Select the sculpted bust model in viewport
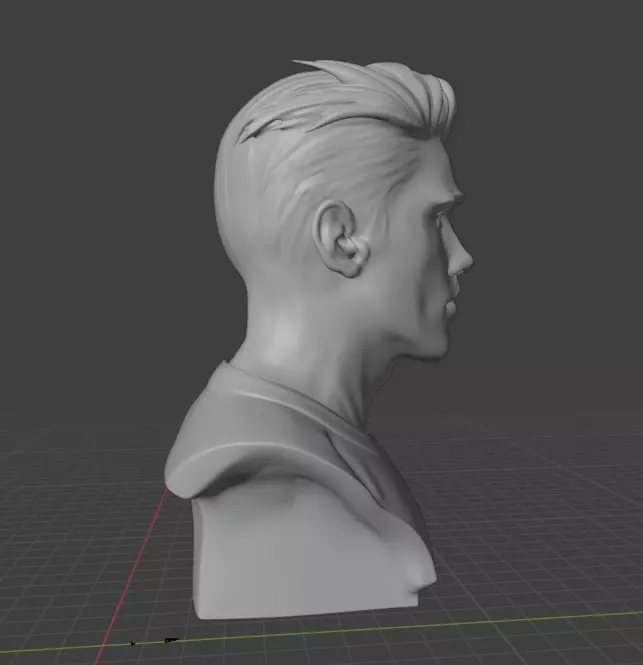The height and width of the screenshot is (665, 643). 318,339
